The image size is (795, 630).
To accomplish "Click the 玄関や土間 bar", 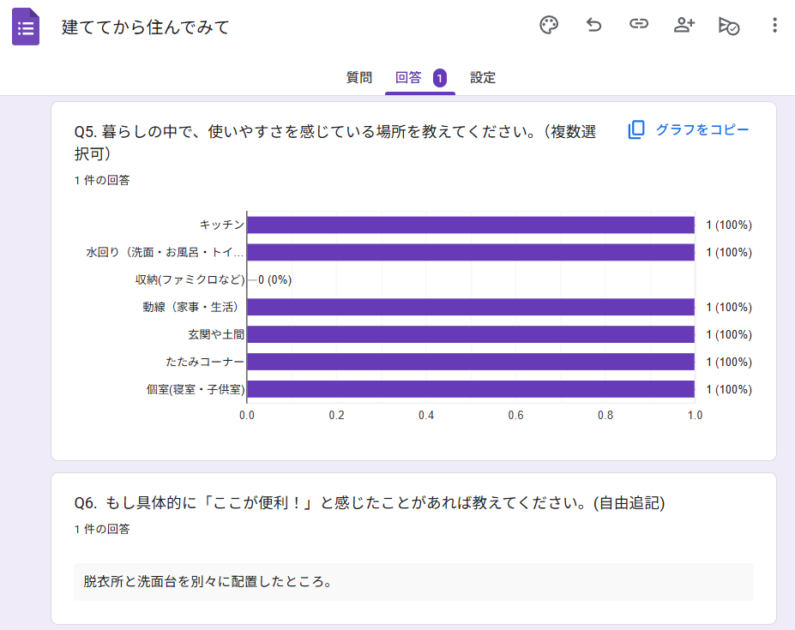I will 470,334.
